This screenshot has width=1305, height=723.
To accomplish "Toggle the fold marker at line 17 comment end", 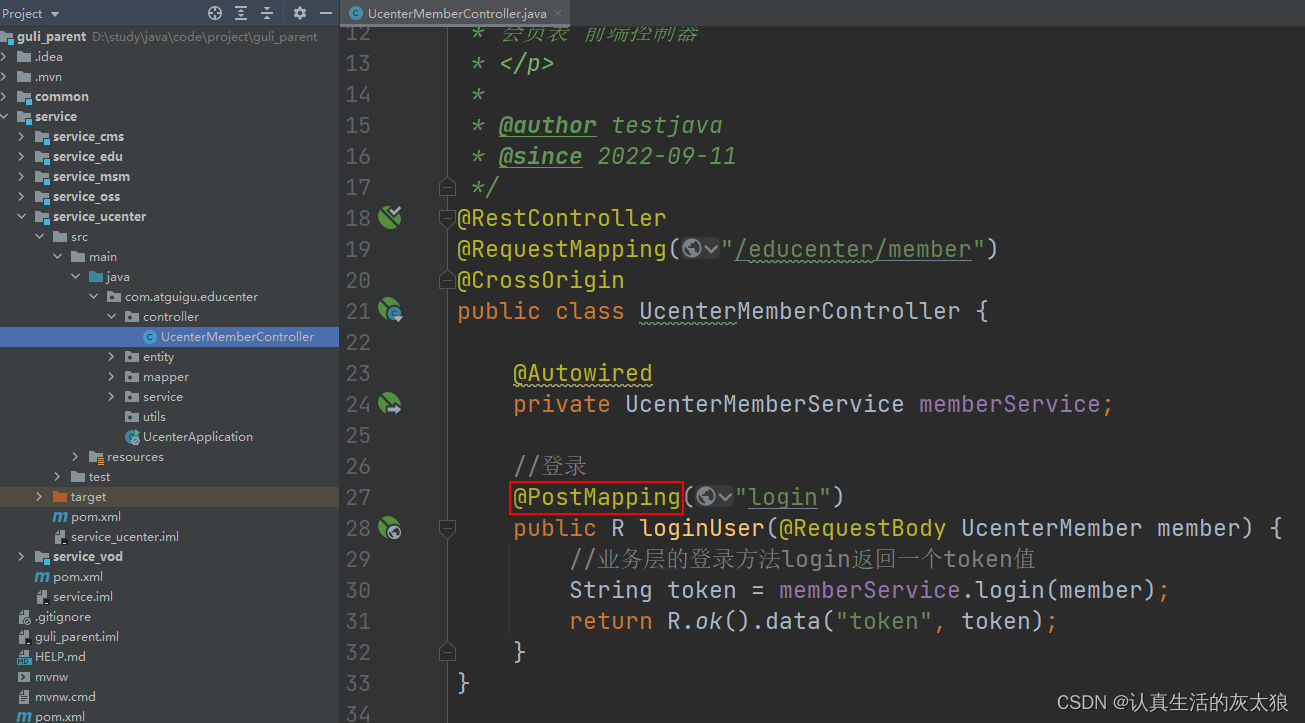I will pos(447,186).
